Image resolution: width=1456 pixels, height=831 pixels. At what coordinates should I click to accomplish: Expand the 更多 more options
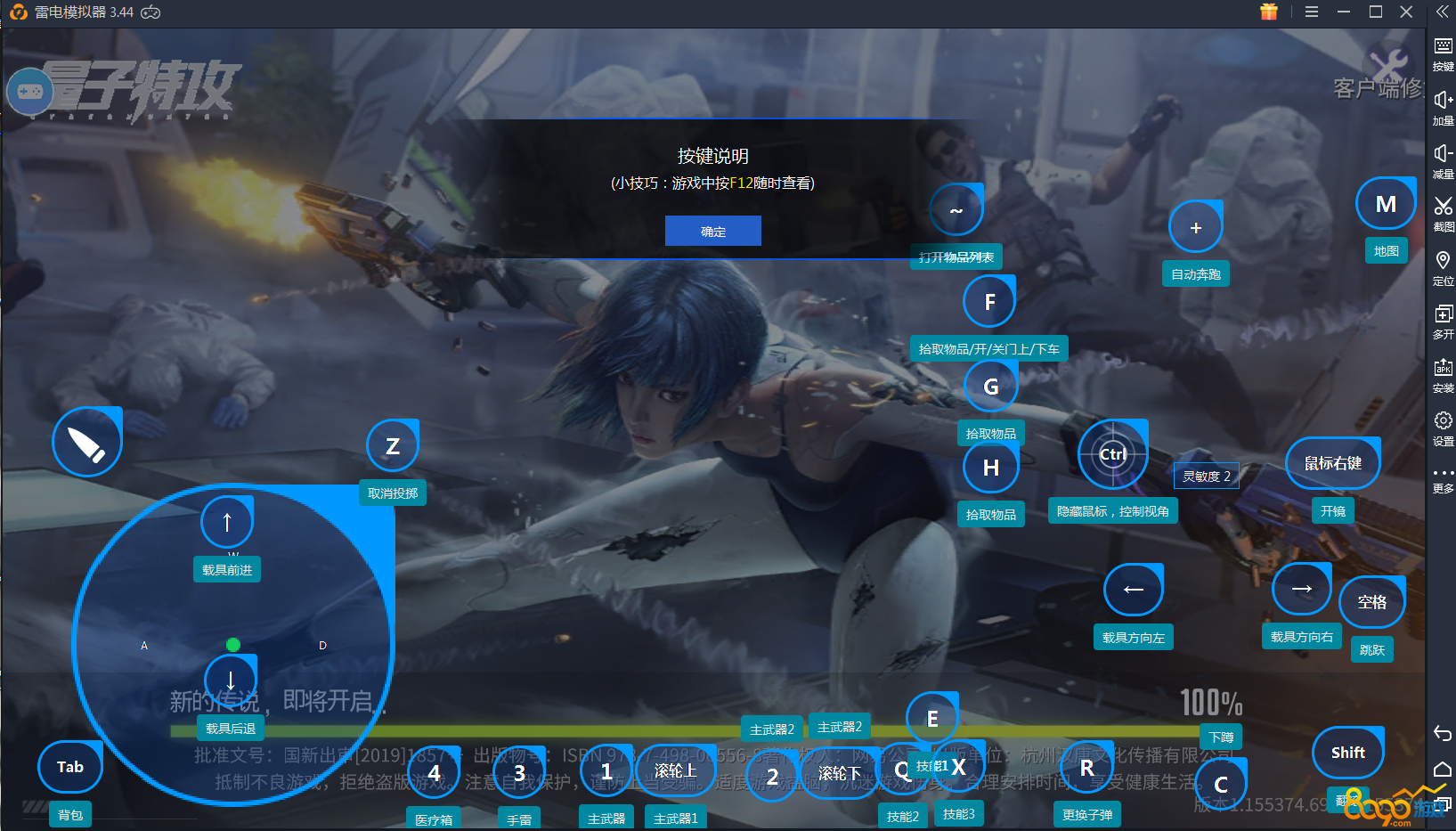click(1443, 479)
